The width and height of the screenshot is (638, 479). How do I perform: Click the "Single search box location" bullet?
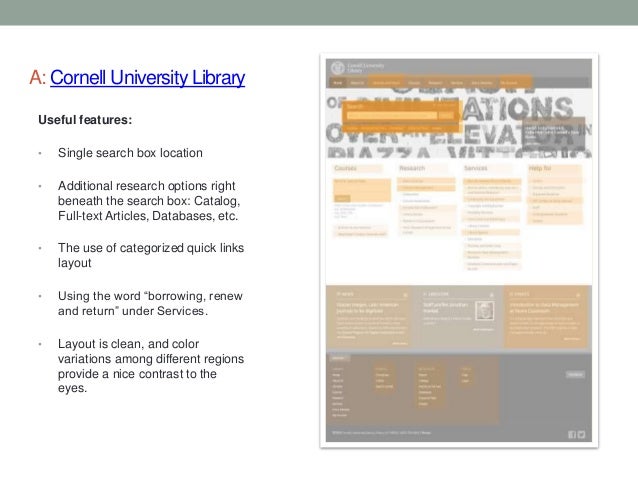[x=130, y=153]
